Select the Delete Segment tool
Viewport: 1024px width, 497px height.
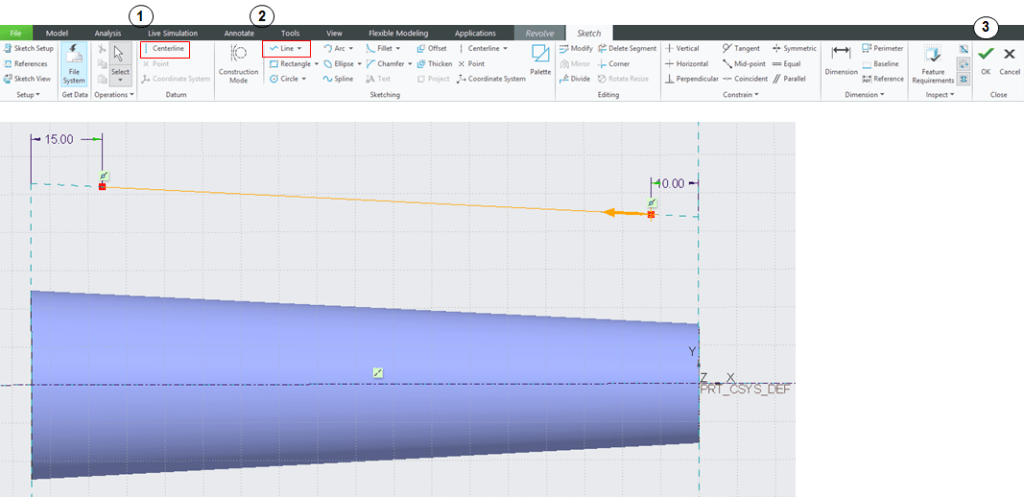click(627, 48)
